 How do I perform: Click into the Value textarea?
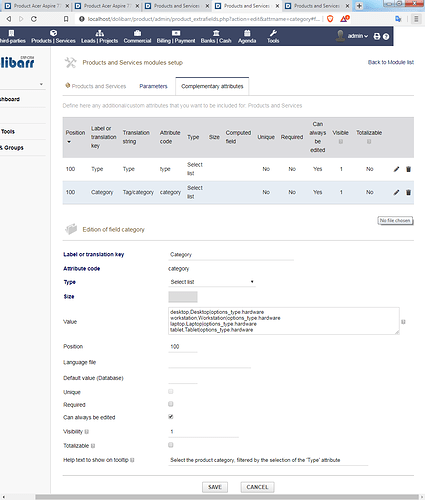284,321
